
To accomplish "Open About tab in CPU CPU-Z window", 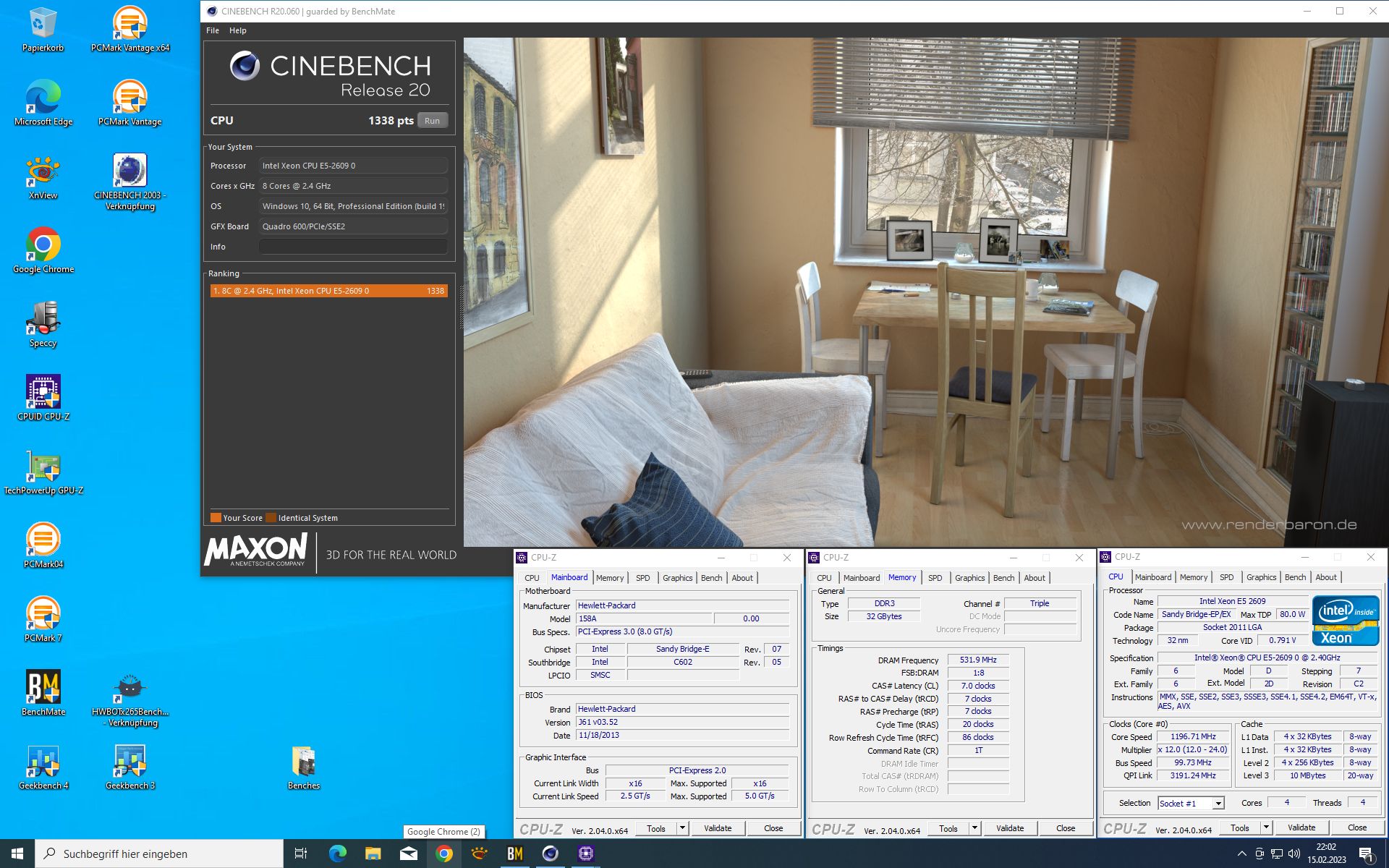I will (x=1325, y=577).
